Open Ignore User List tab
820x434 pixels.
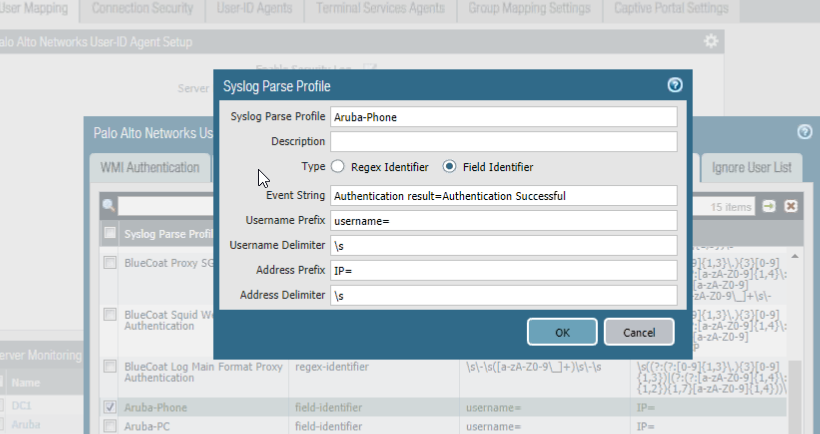coord(751,167)
